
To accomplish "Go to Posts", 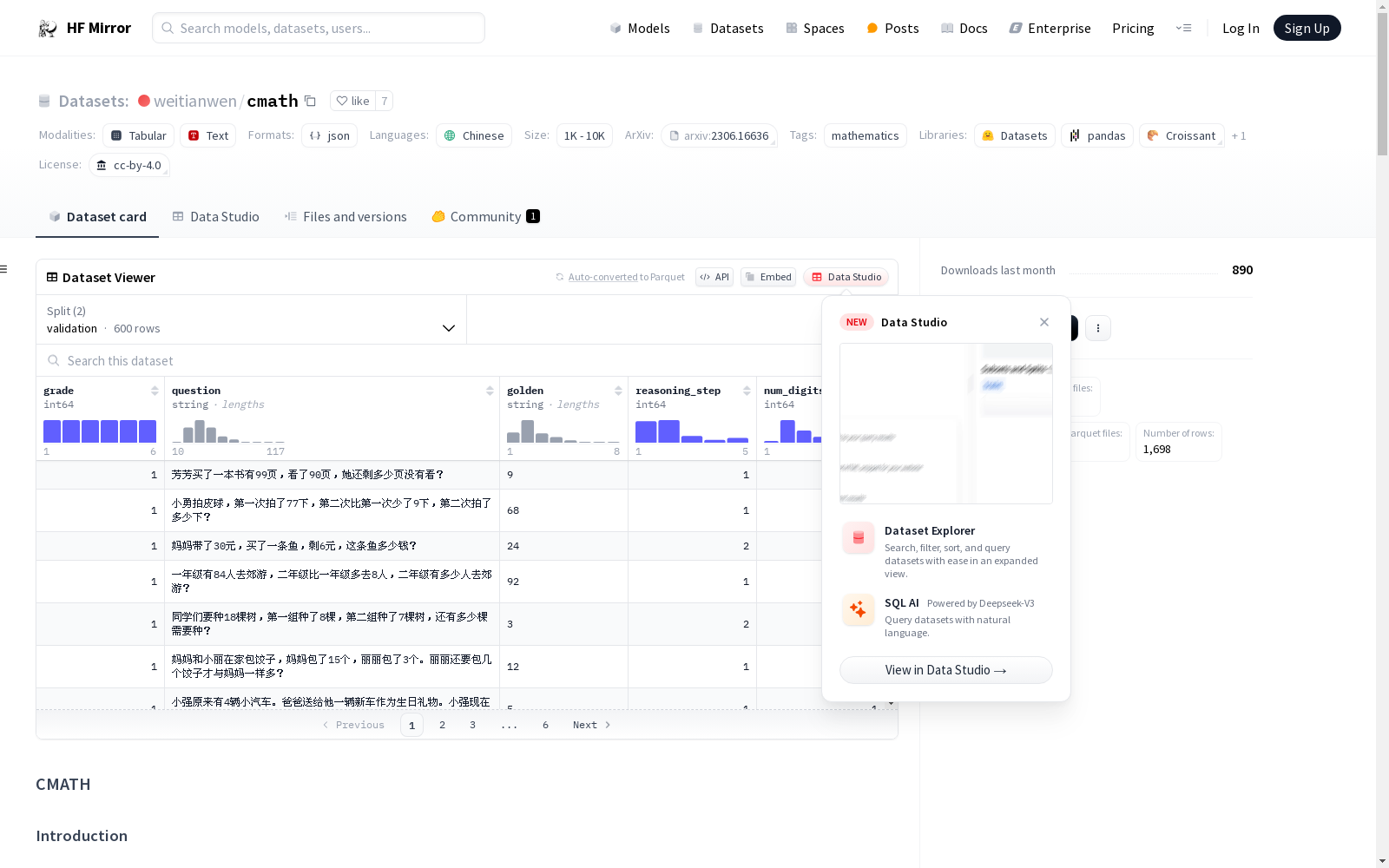I will click(x=892, y=28).
